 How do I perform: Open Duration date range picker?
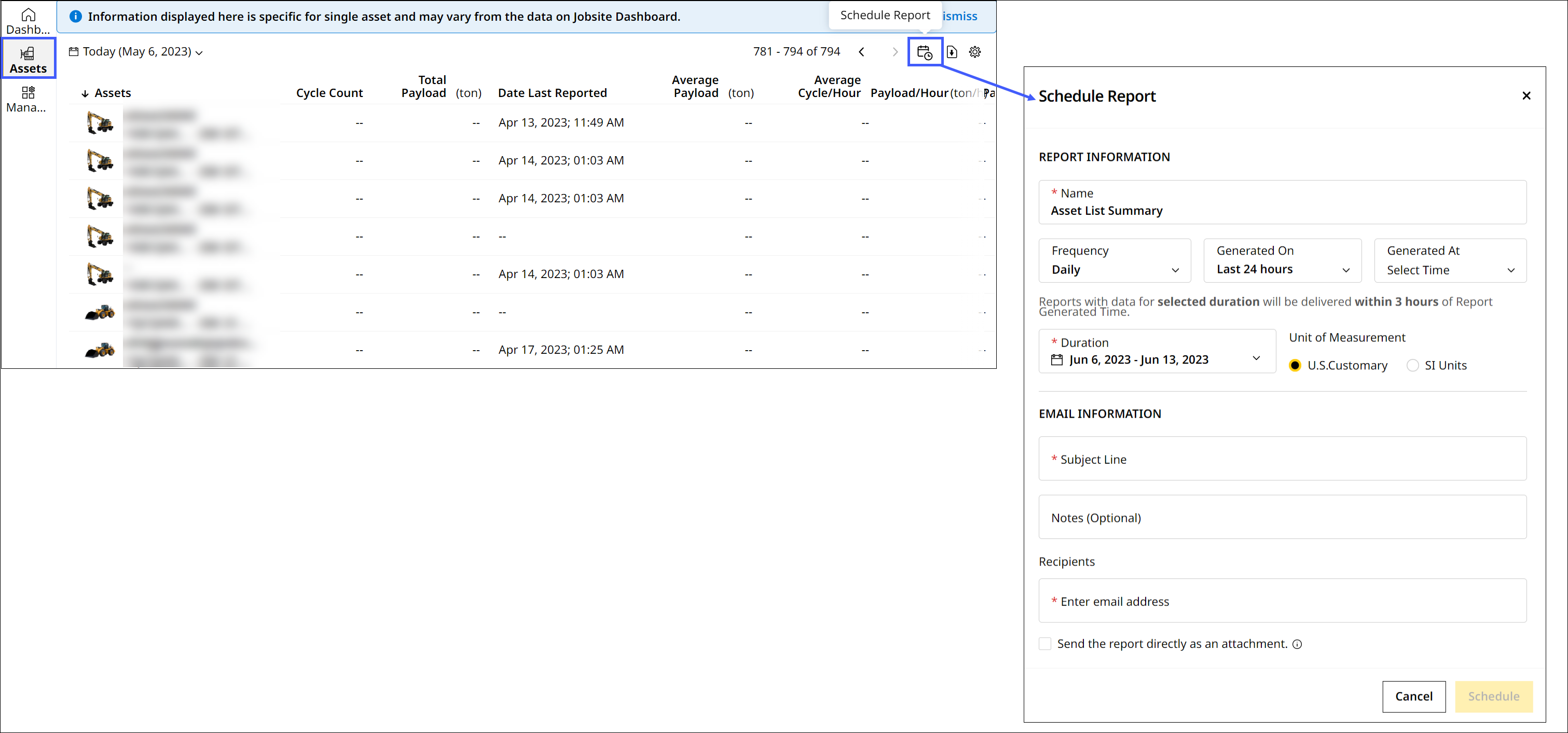[x=1157, y=351]
